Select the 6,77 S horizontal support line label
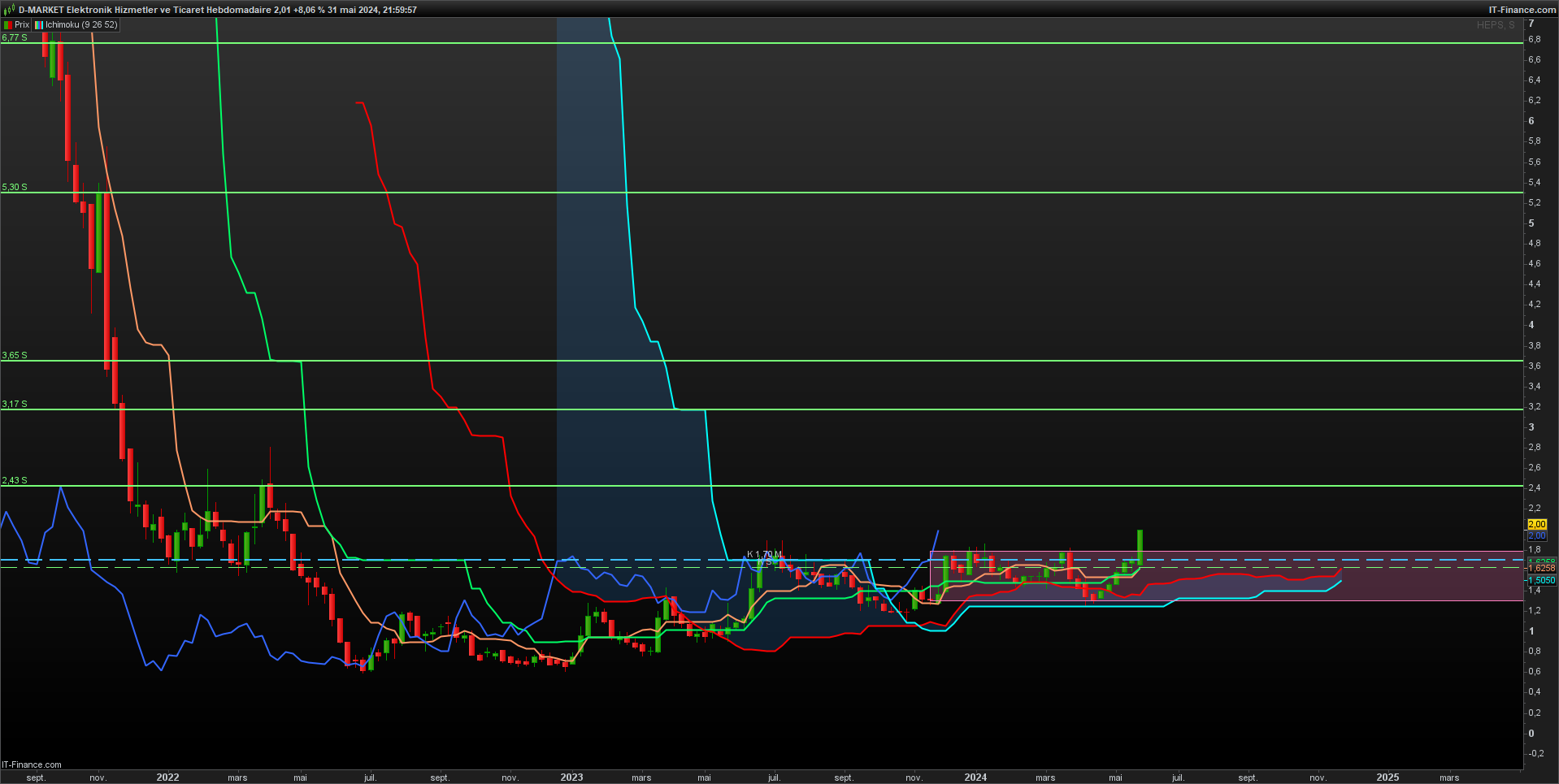Viewport: 1559px width, 784px height. 15,37
